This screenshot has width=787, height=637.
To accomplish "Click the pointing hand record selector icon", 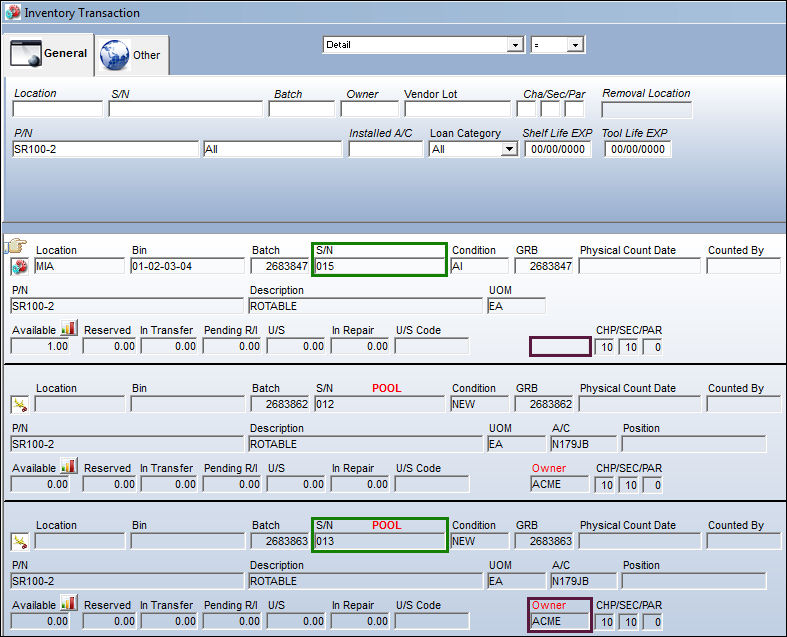I will coord(16,245).
